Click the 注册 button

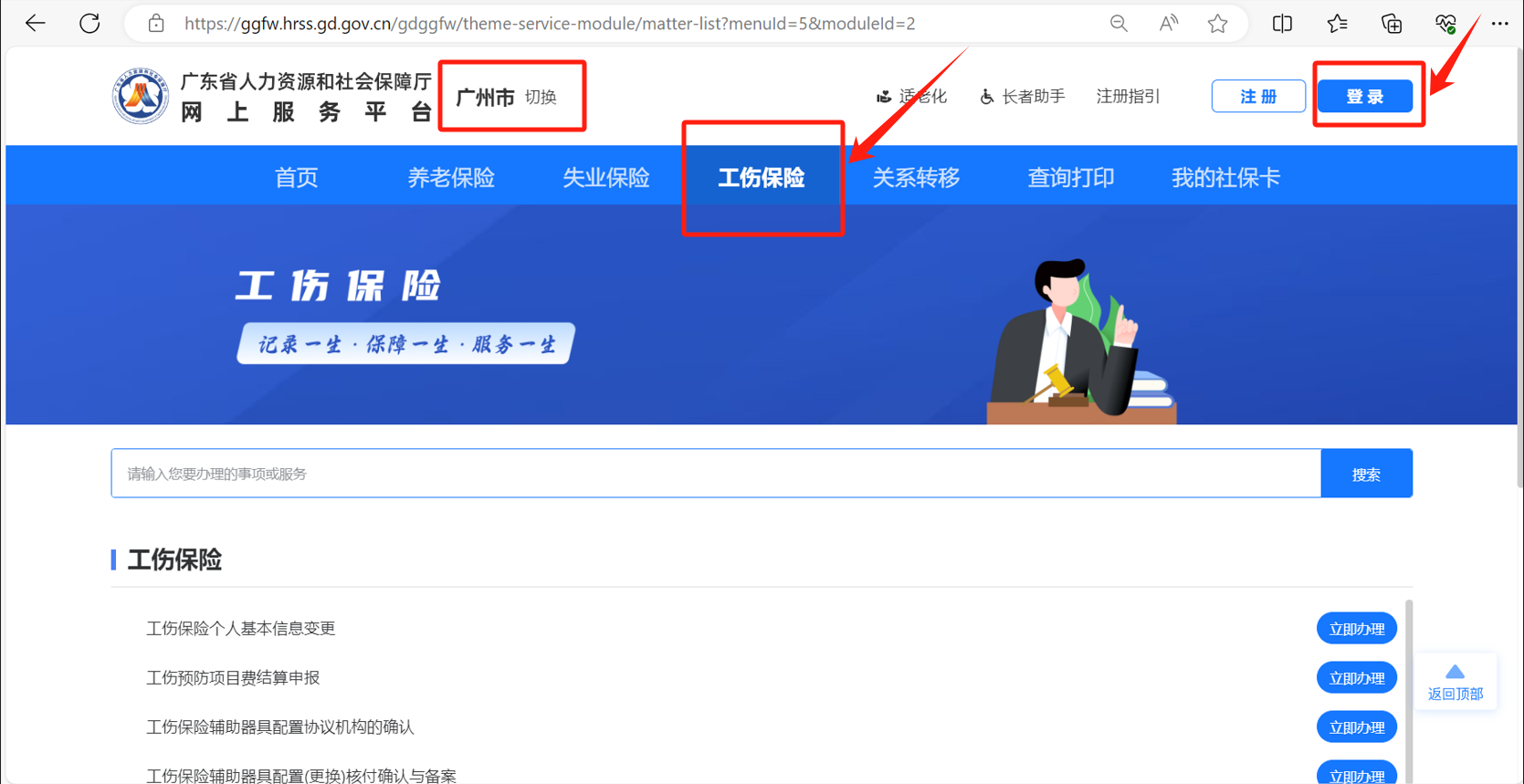1258,96
